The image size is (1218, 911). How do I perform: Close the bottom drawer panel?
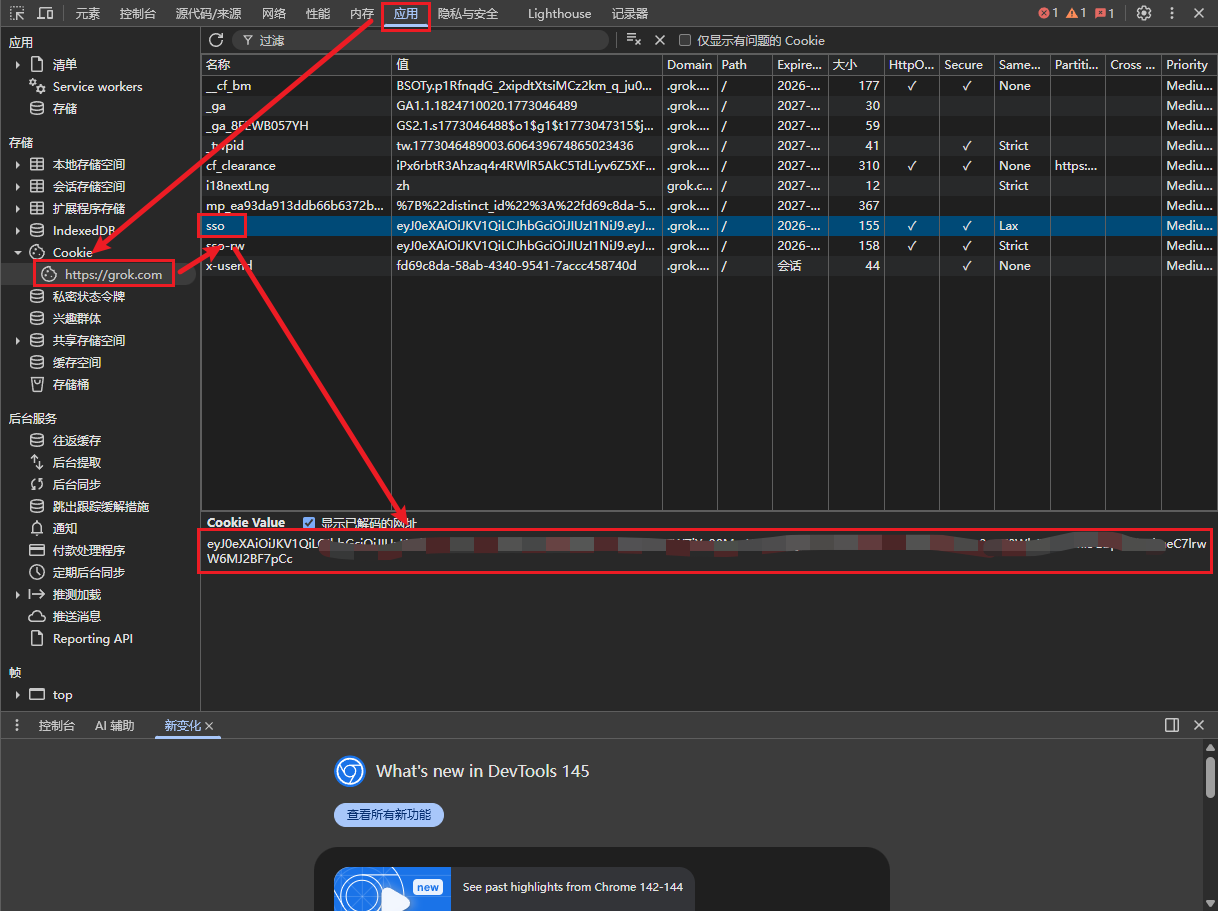(1200, 725)
